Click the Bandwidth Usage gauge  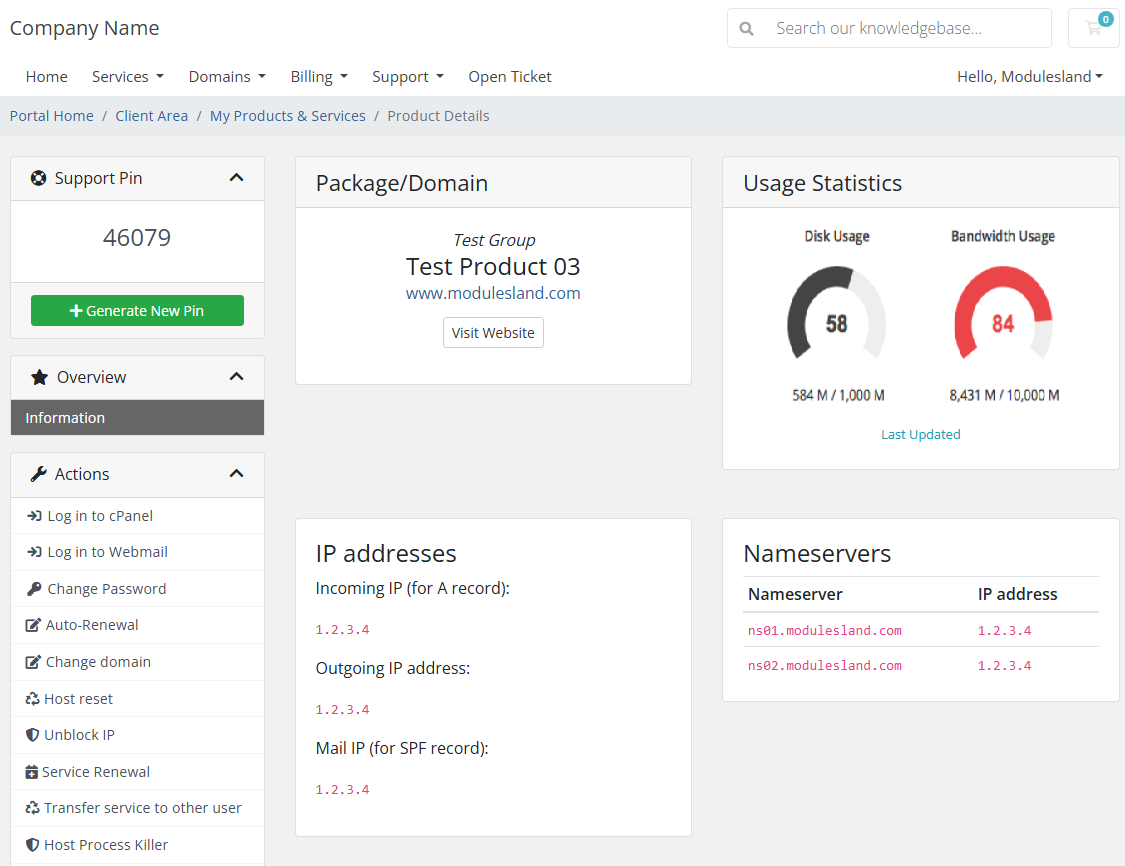click(1003, 314)
